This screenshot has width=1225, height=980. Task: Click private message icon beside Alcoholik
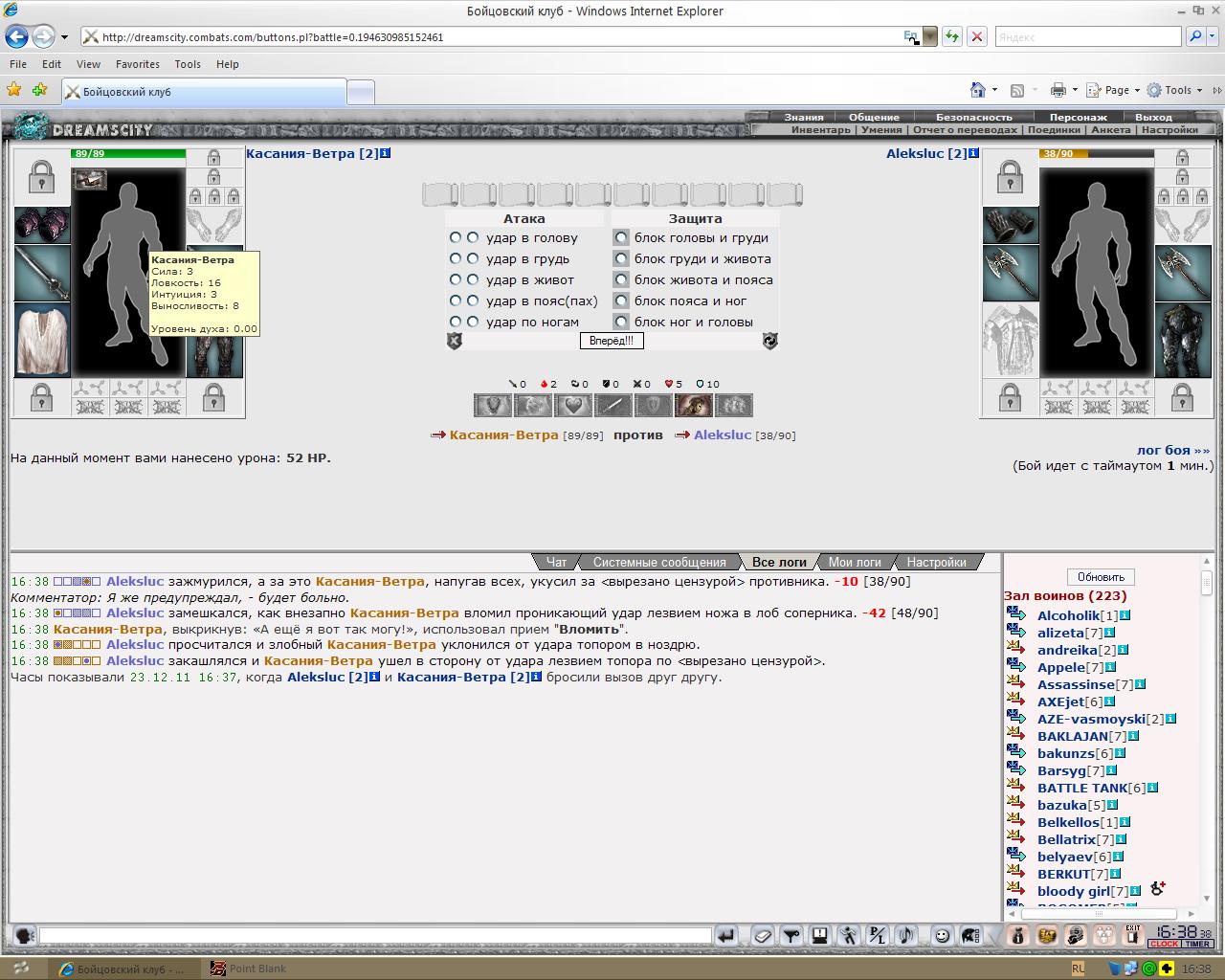tap(1015, 615)
